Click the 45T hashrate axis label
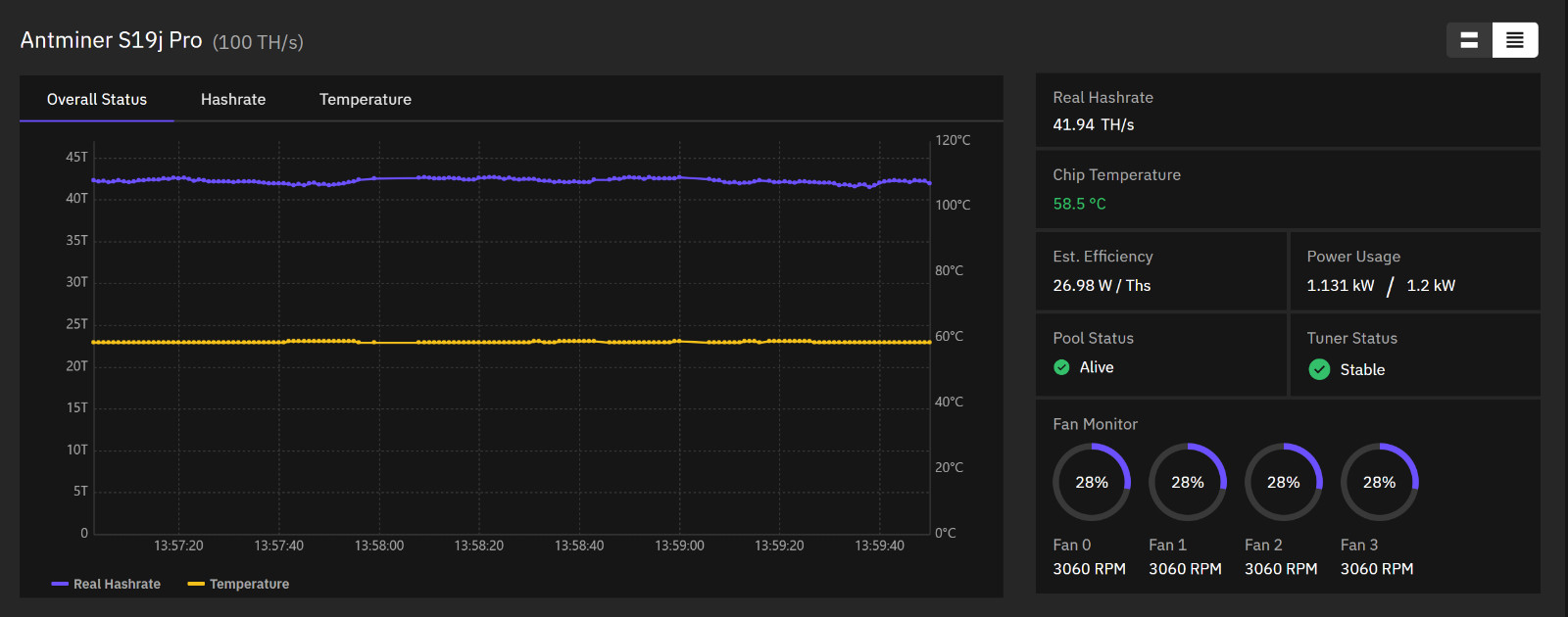1568x617 pixels. coord(76,157)
